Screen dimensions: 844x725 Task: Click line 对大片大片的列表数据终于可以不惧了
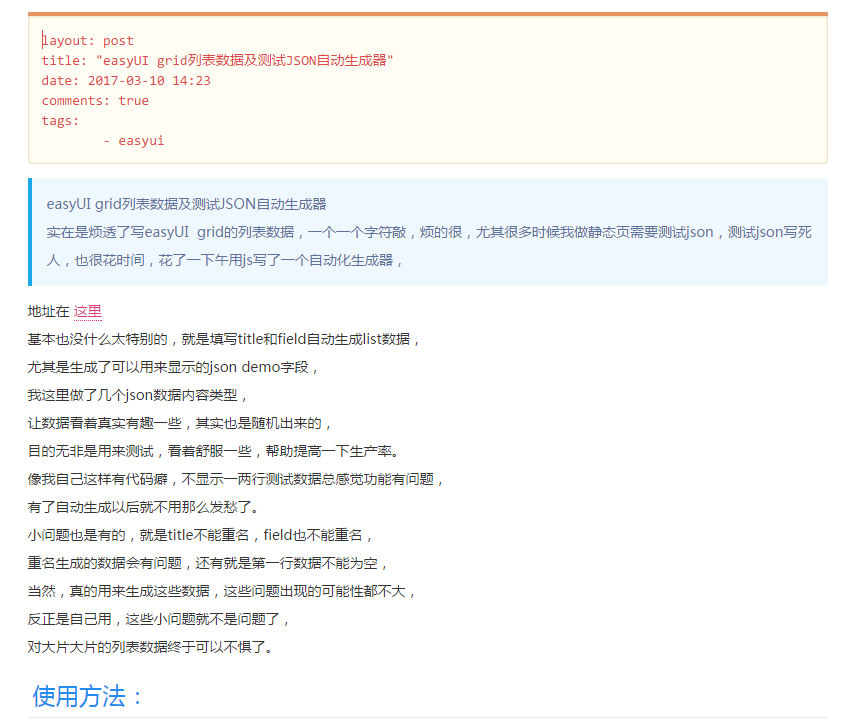click(151, 647)
